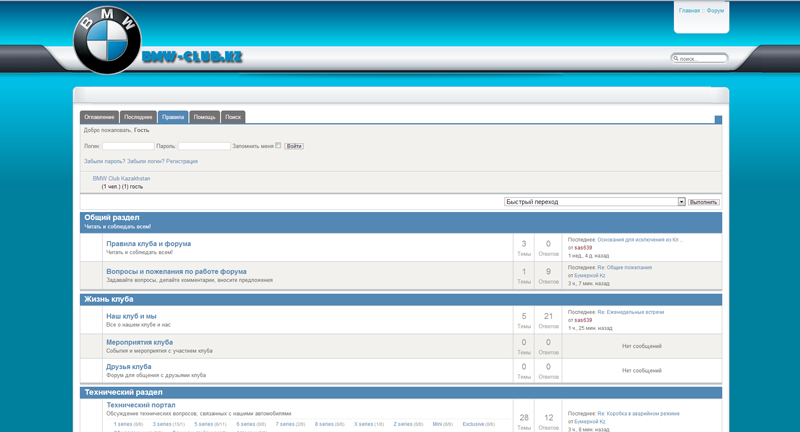Open the Регистрация link
The image size is (800, 432).
coord(182,161)
